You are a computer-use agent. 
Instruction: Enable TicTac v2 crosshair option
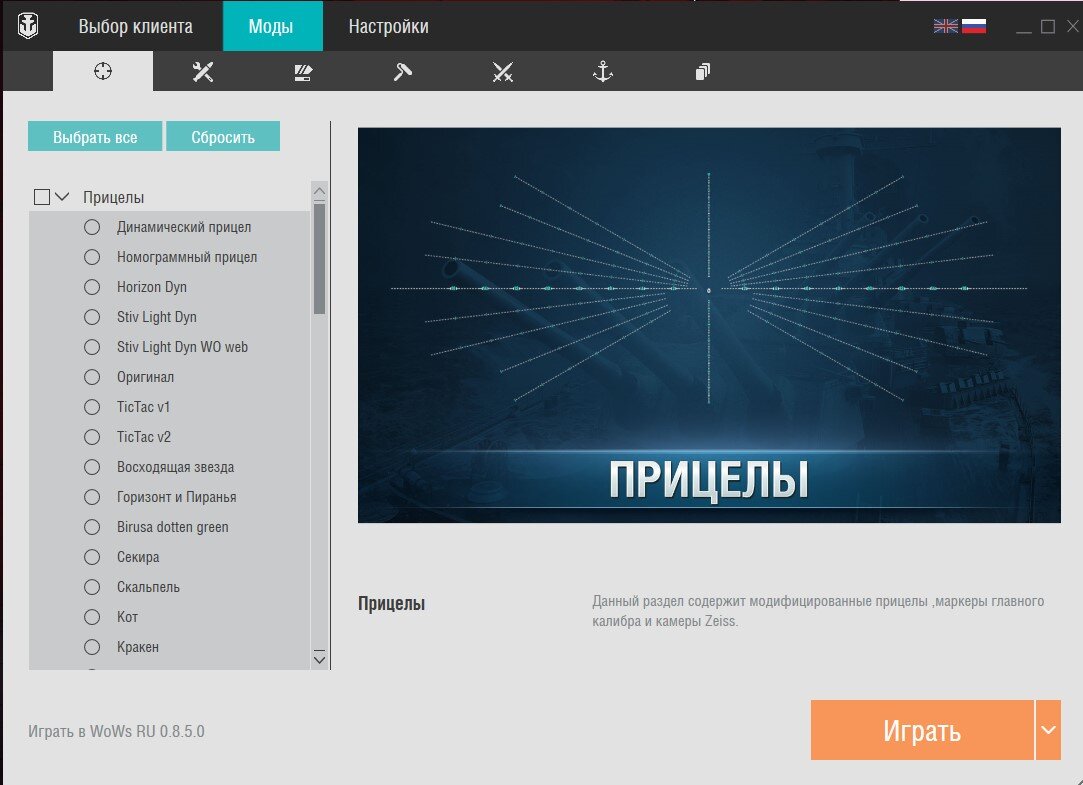(x=92, y=437)
